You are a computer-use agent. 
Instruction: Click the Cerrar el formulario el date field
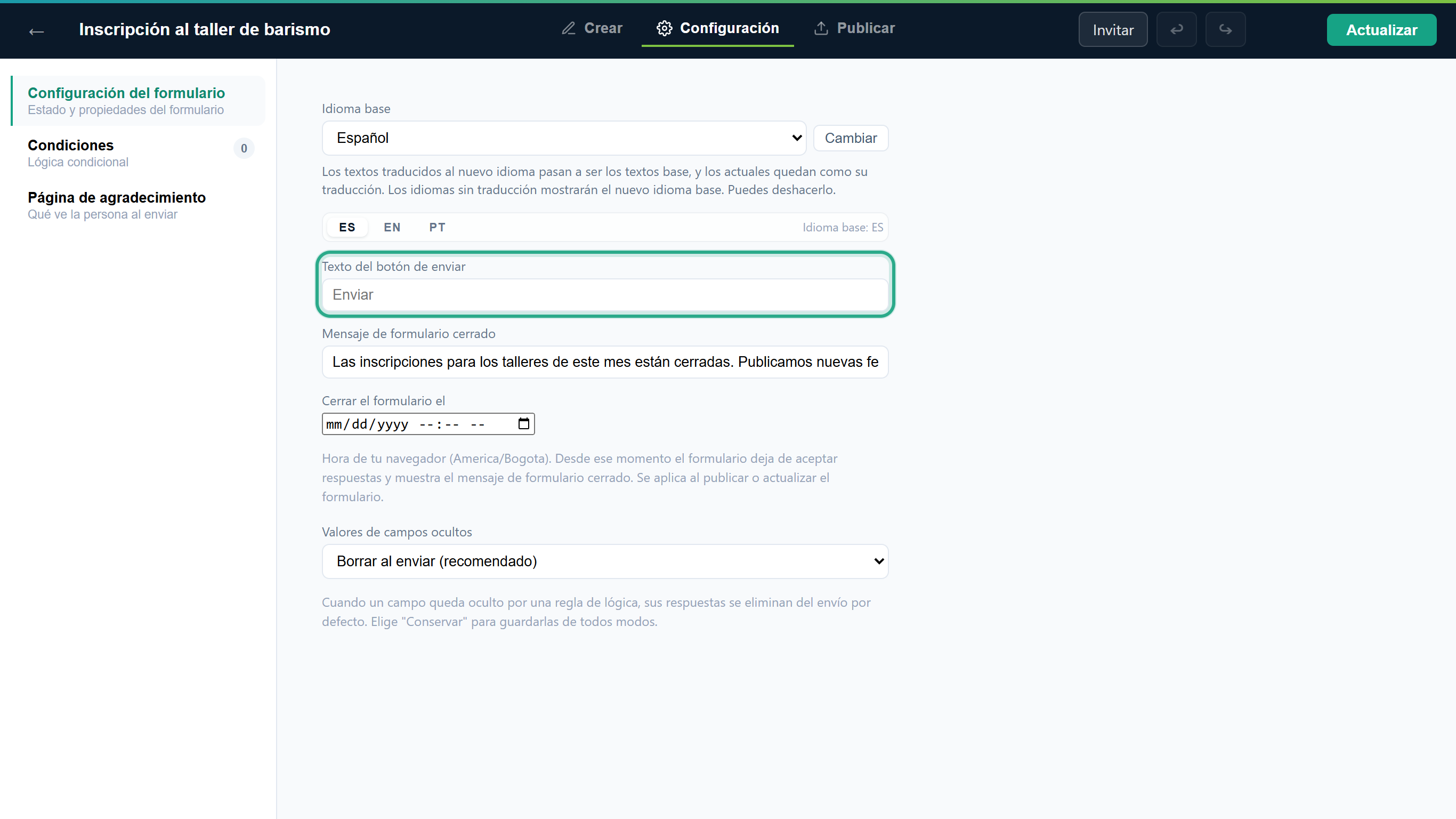pyautogui.click(x=428, y=424)
